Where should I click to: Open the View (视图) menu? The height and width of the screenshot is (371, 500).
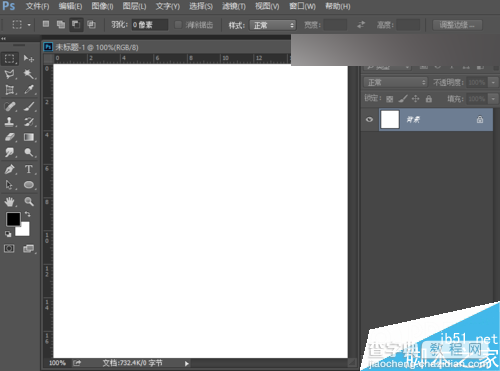pyautogui.click(x=267, y=6)
